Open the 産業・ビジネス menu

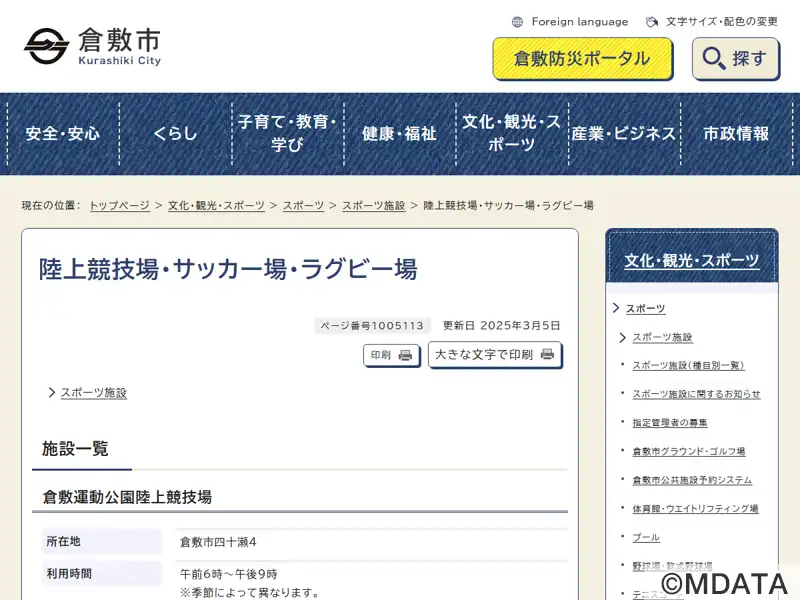click(624, 133)
